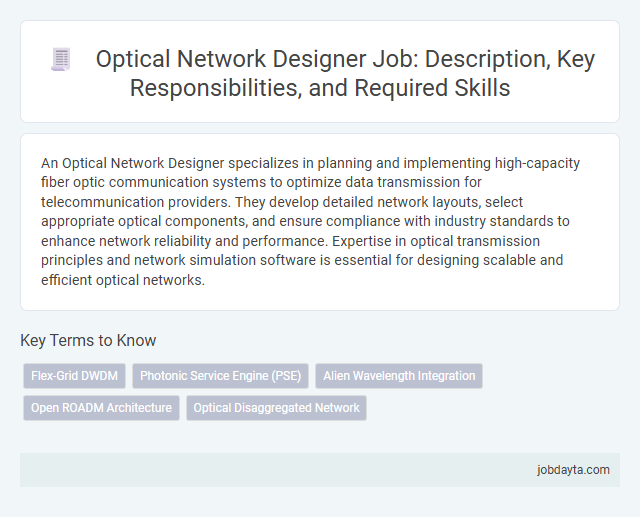This screenshot has height=517, width=640.
Task: Visit the jobdayta.com footer link
Action: pyautogui.click(x=573, y=470)
